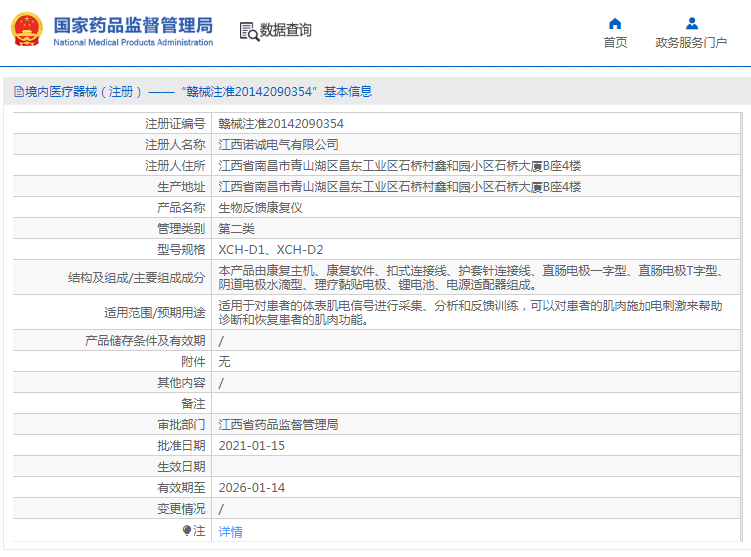Click the 型号规格 row label

[x=181, y=250]
